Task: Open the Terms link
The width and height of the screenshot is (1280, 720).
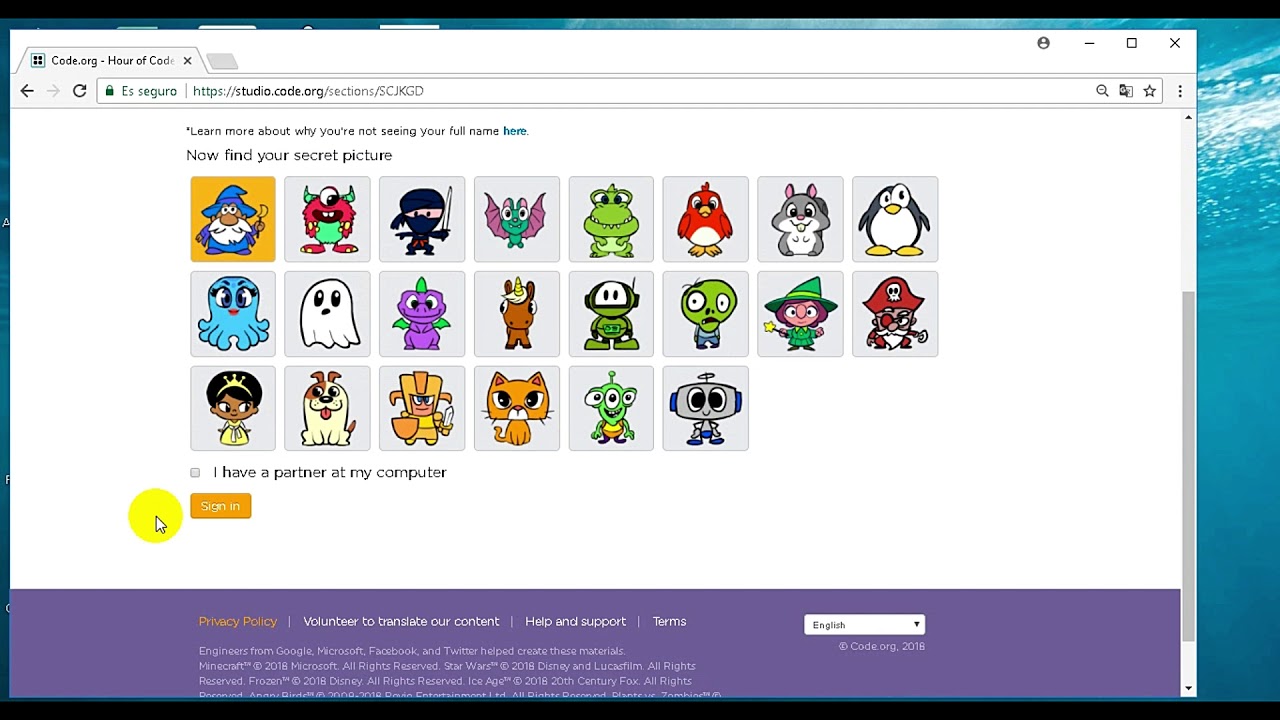Action: click(x=669, y=621)
